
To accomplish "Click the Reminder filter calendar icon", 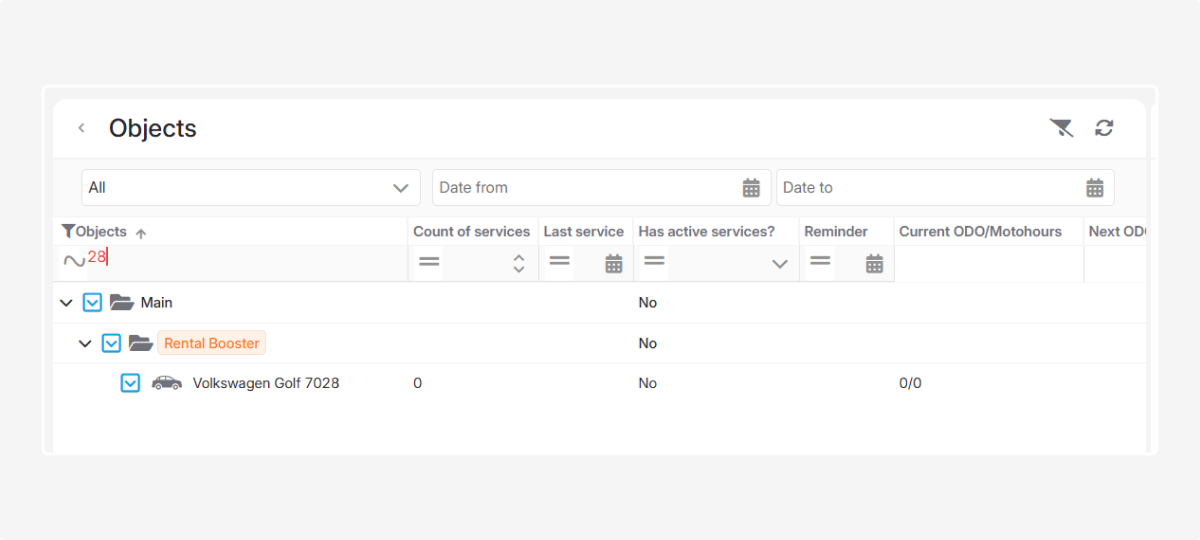I will coord(874,264).
